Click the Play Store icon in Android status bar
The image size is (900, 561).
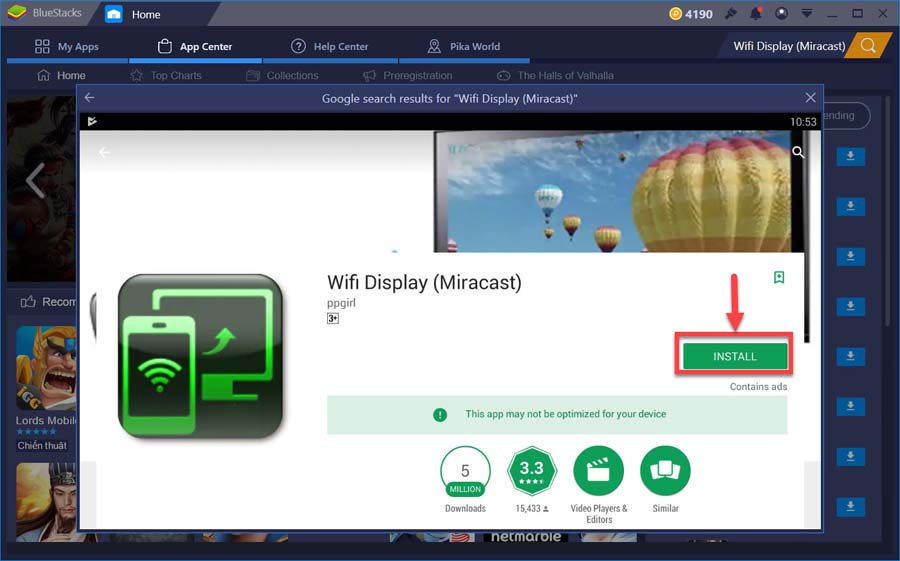[92, 121]
